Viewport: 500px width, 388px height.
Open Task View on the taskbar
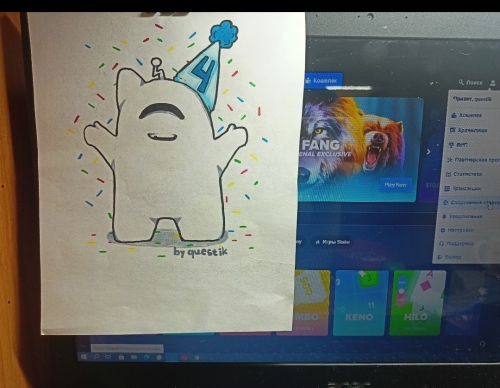pos(108,357)
